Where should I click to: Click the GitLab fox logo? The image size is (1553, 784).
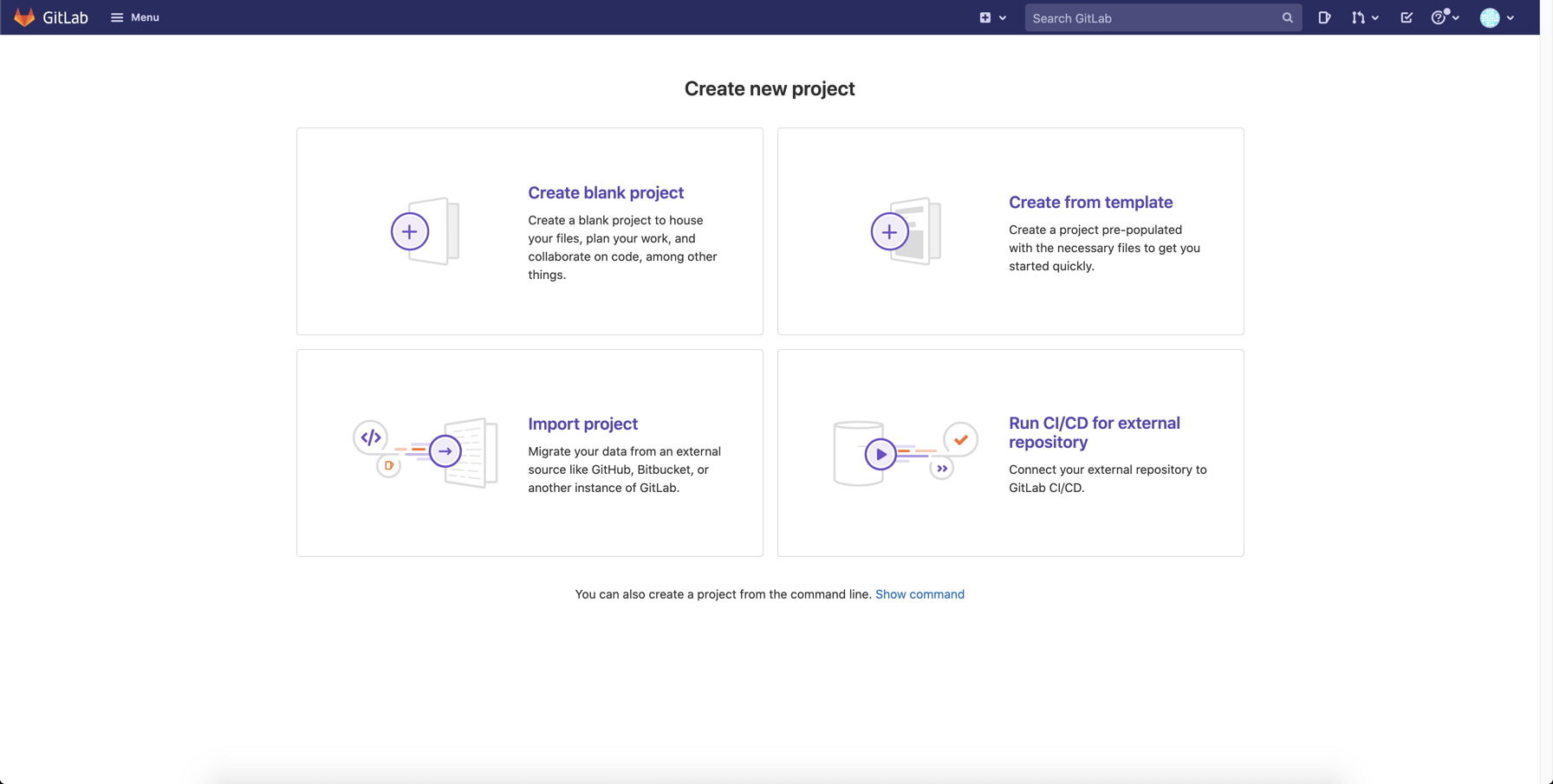point(24,17)
